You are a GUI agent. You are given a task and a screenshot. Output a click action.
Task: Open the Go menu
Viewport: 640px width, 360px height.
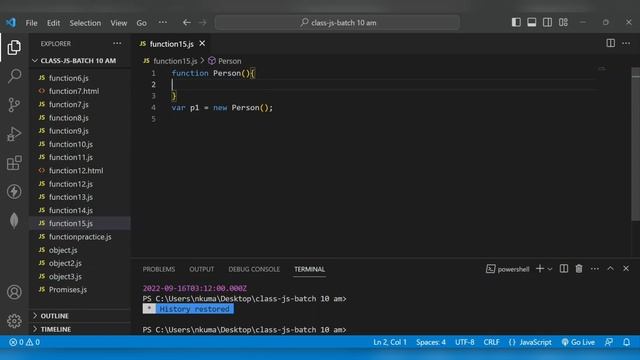coord(142,23)
